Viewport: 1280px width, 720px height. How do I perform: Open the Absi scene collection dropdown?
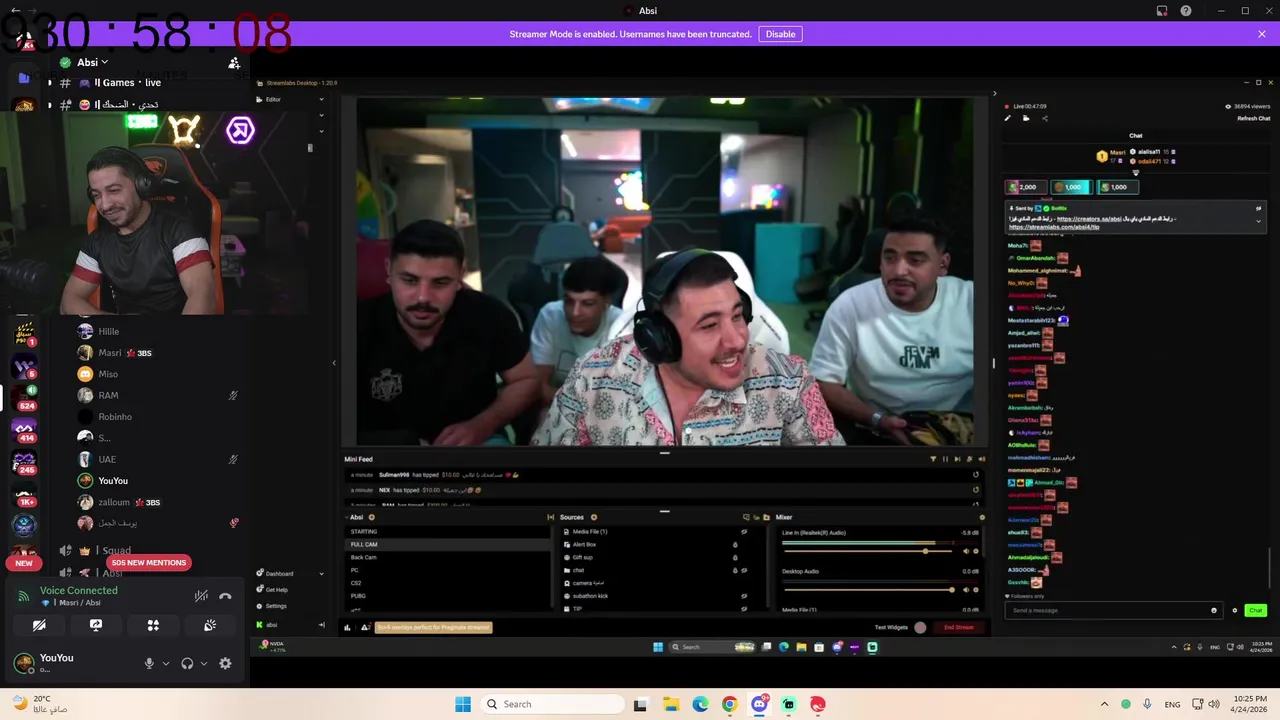coord(356,517)
